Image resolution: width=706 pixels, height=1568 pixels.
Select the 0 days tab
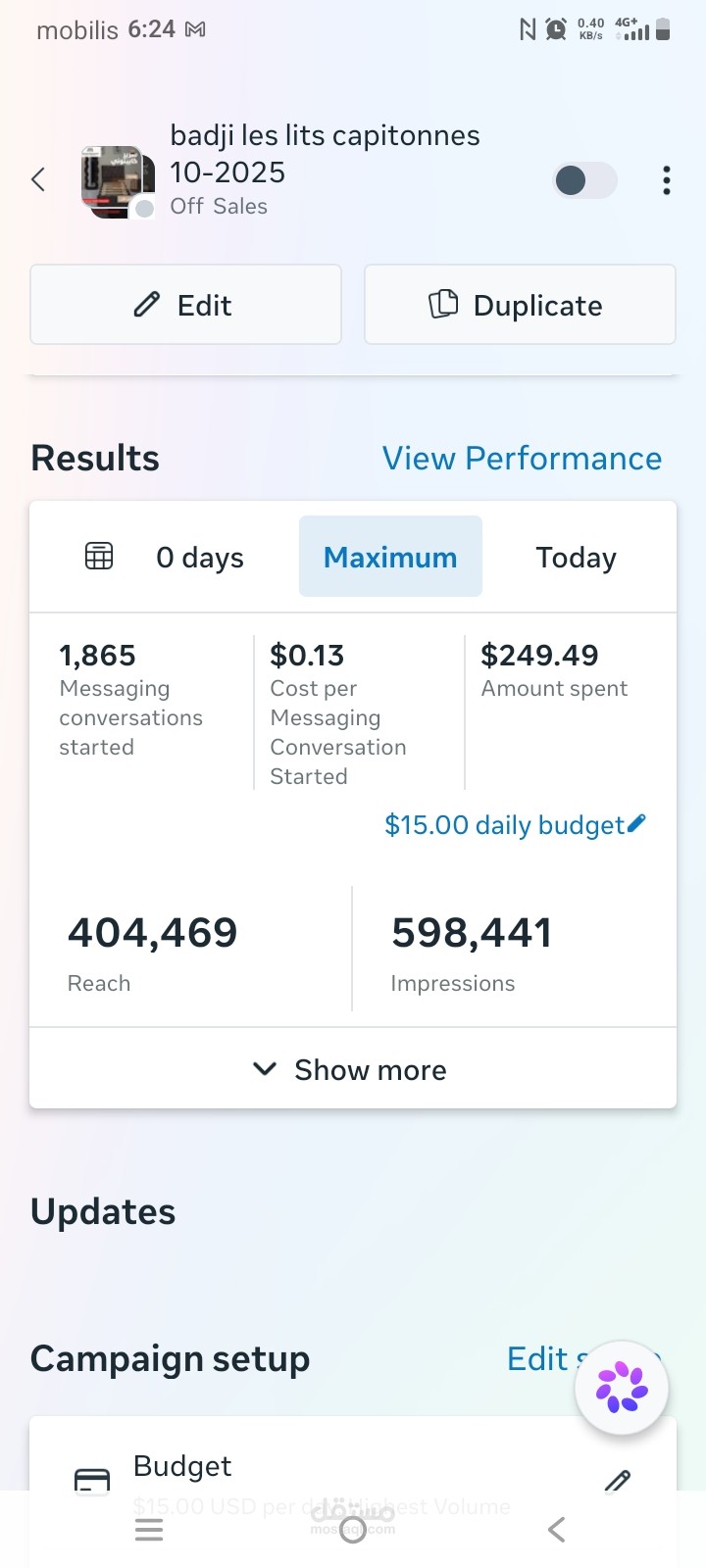(x=200, y=558)
